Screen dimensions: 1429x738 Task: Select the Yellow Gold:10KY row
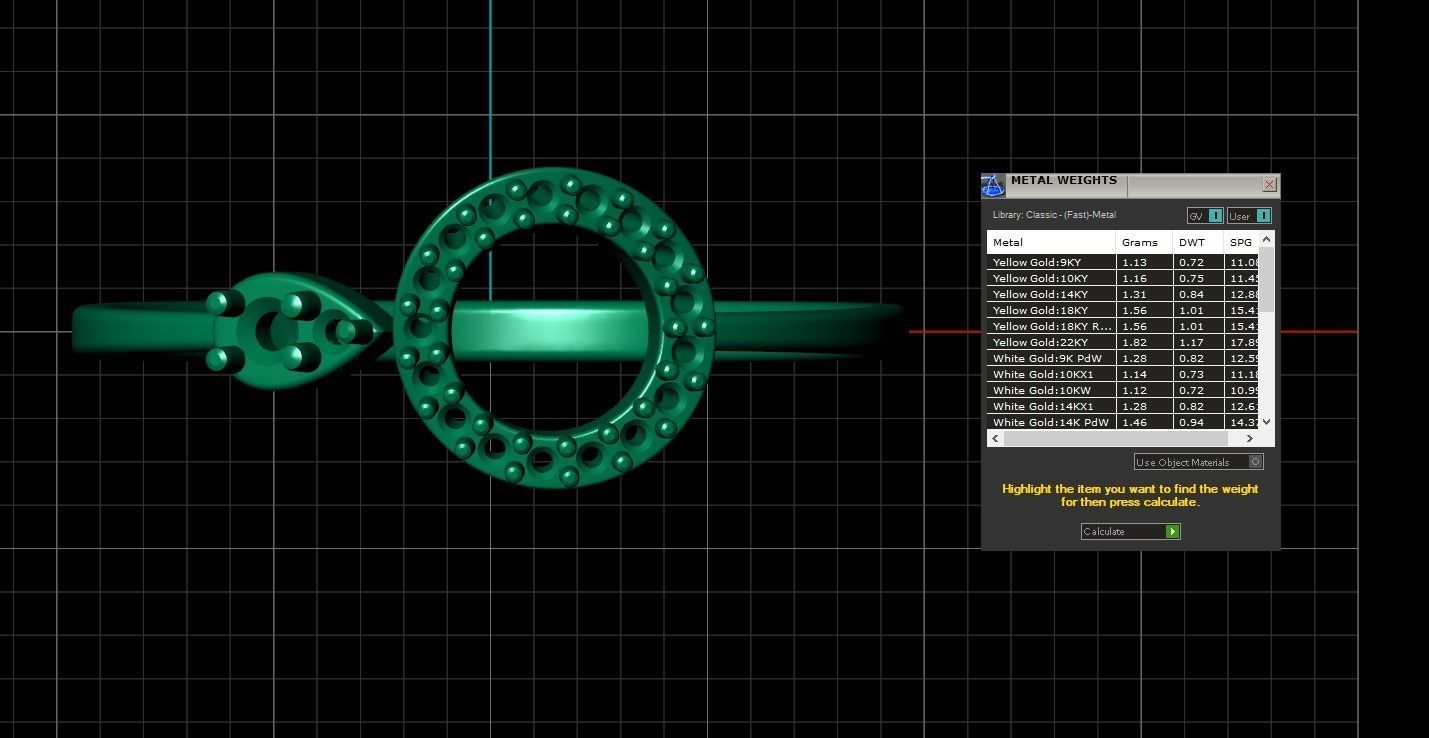1123,278
